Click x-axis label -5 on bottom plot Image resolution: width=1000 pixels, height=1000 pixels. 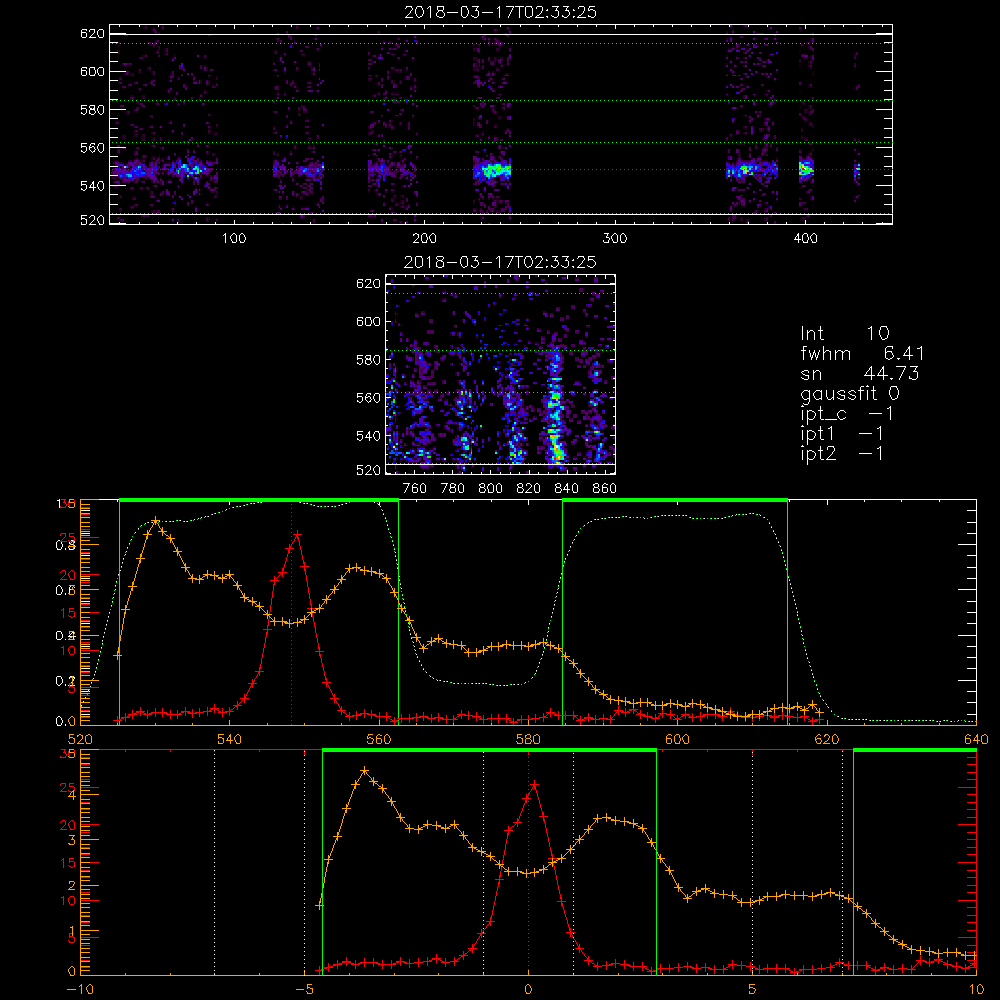304,990
